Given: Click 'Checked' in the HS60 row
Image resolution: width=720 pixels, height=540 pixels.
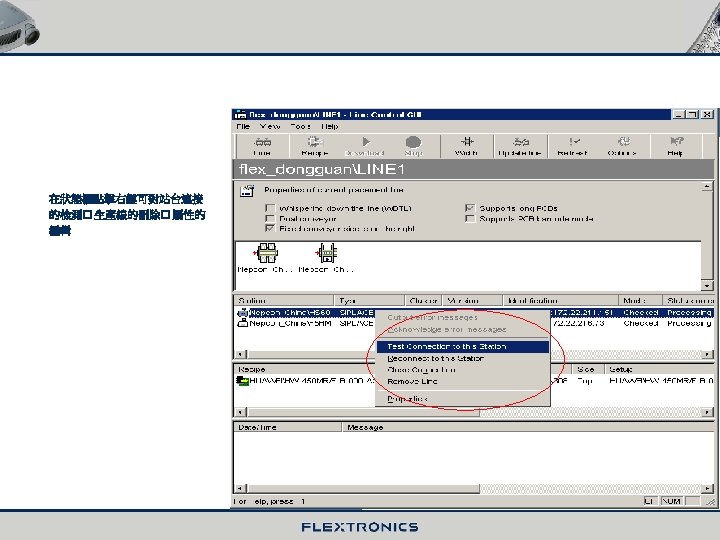Looking at the screenshot, I should (x=641, y=313).
